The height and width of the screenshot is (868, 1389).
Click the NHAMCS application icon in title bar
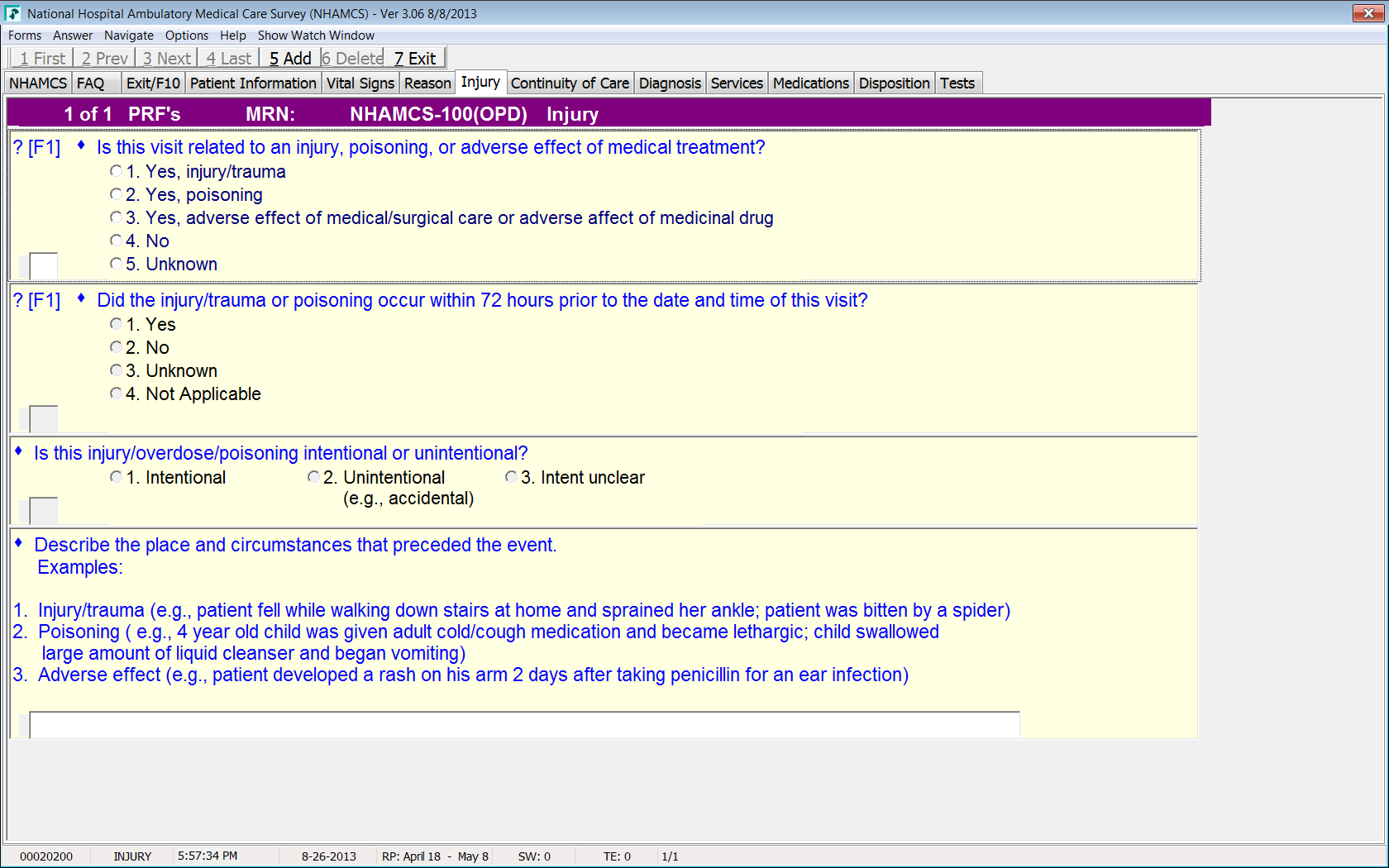(12, 13)
